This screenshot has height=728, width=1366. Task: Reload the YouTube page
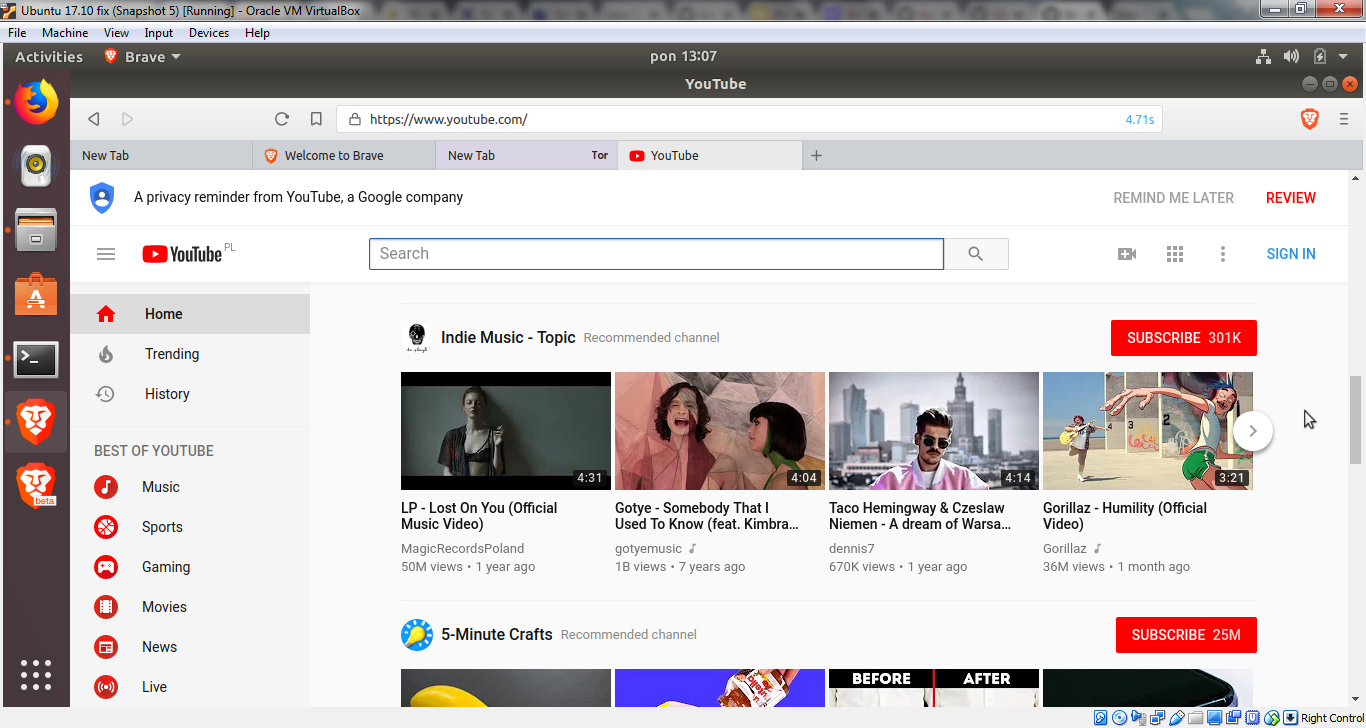point(282,119)
